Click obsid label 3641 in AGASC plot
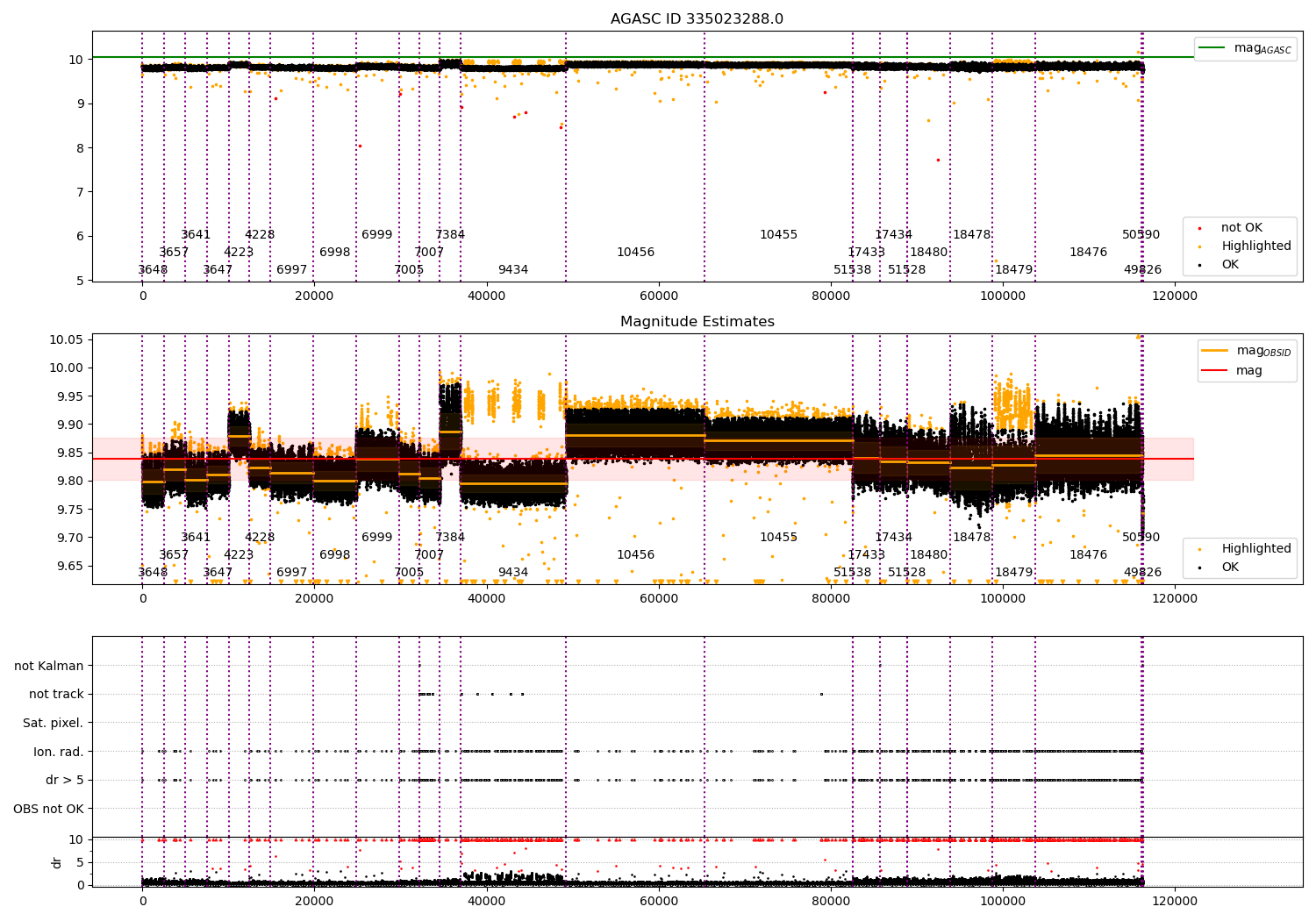 point(196,235)
